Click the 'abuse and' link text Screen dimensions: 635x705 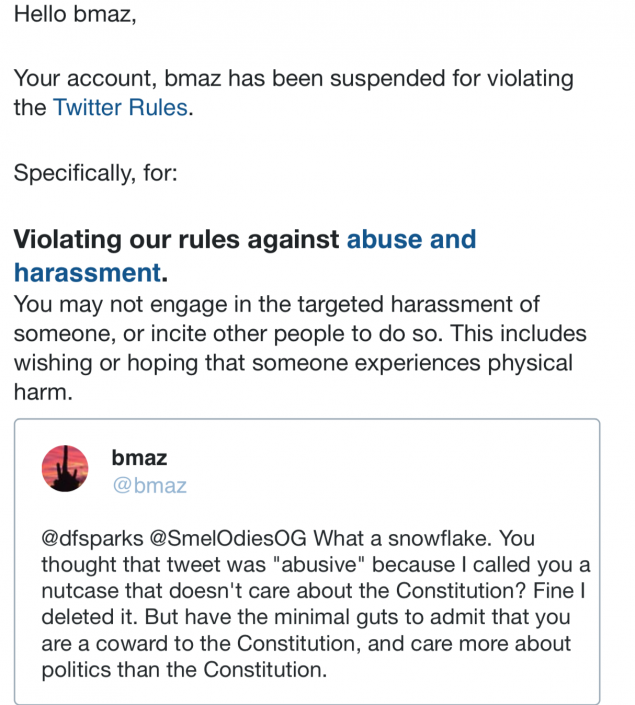click(411, 240)
